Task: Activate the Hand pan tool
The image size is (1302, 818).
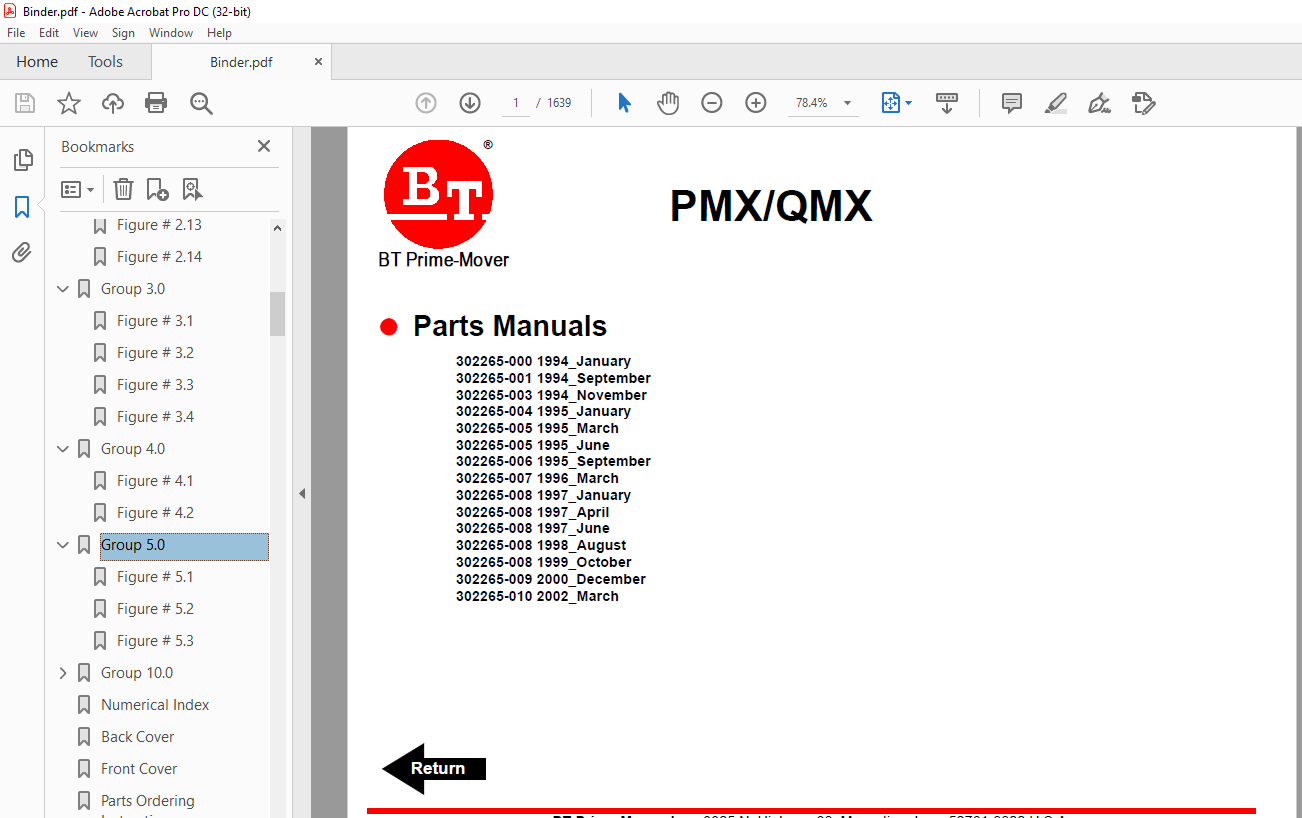Action: pyautogui.click(x=668, y=103)
